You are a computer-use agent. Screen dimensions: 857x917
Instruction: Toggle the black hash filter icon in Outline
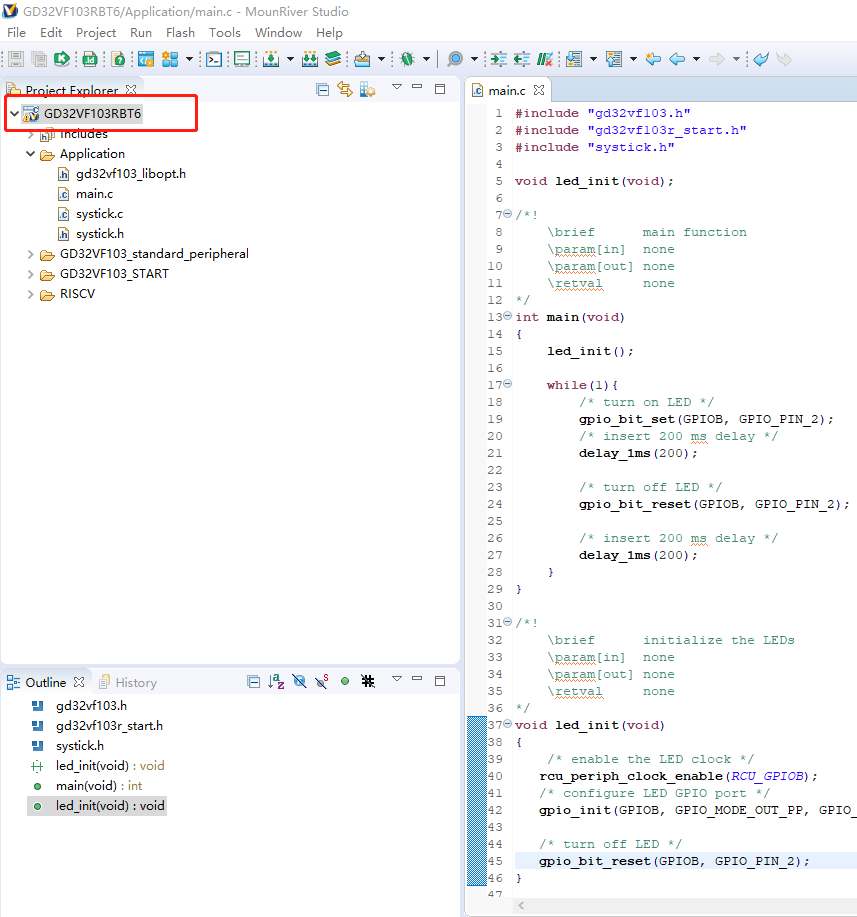coord(368,681)
